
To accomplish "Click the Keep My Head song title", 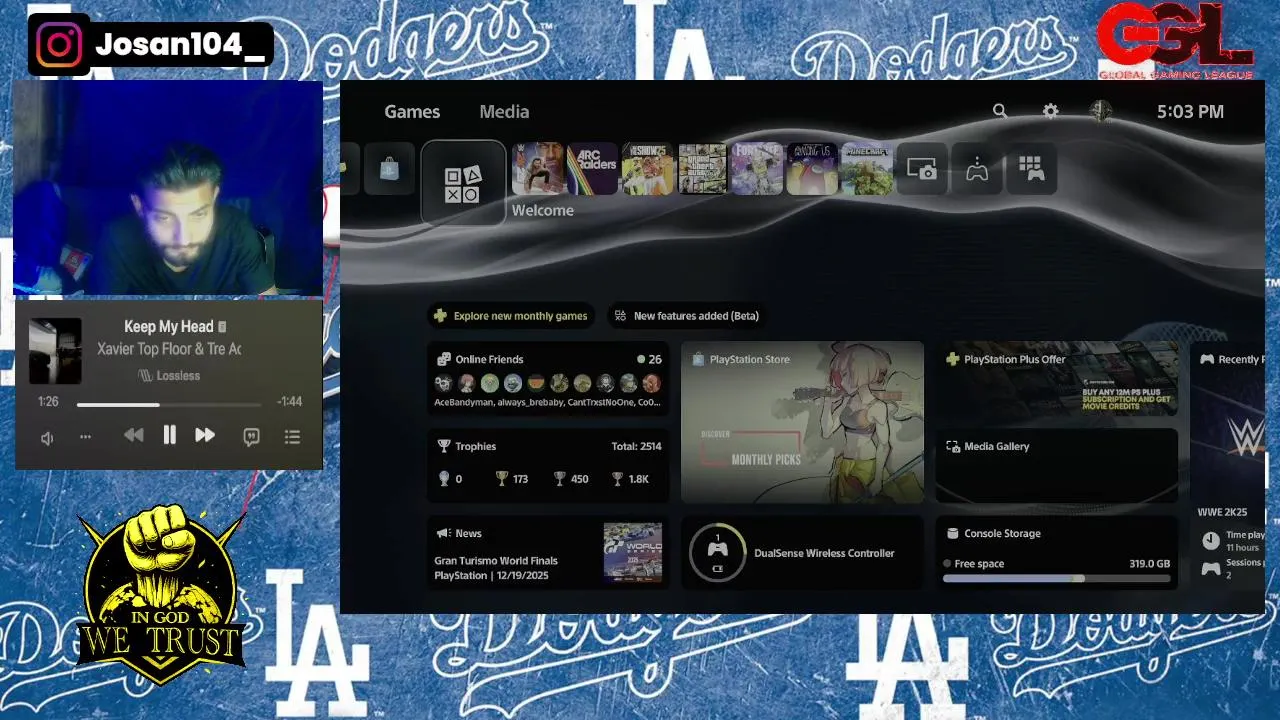I will [x=169, y=326].
